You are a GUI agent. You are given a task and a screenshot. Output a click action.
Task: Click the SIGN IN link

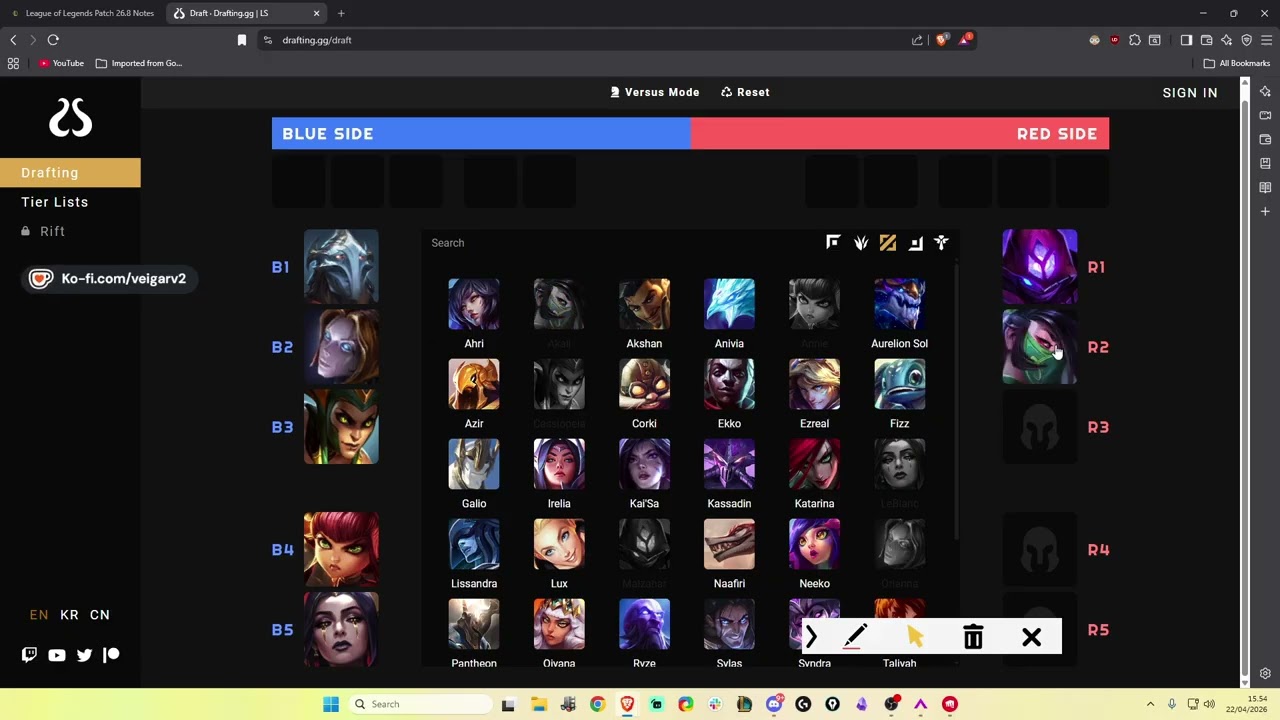[1190, 93]
